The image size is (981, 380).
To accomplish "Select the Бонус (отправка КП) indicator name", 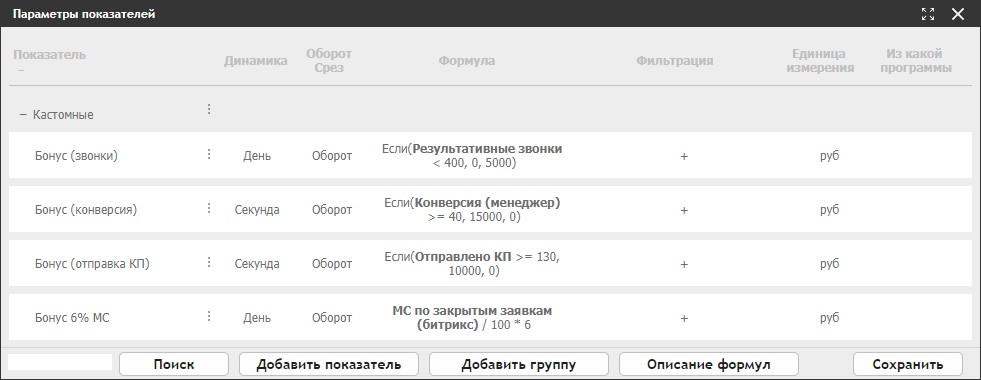I will pyautogui.click(x=93, y=264).
